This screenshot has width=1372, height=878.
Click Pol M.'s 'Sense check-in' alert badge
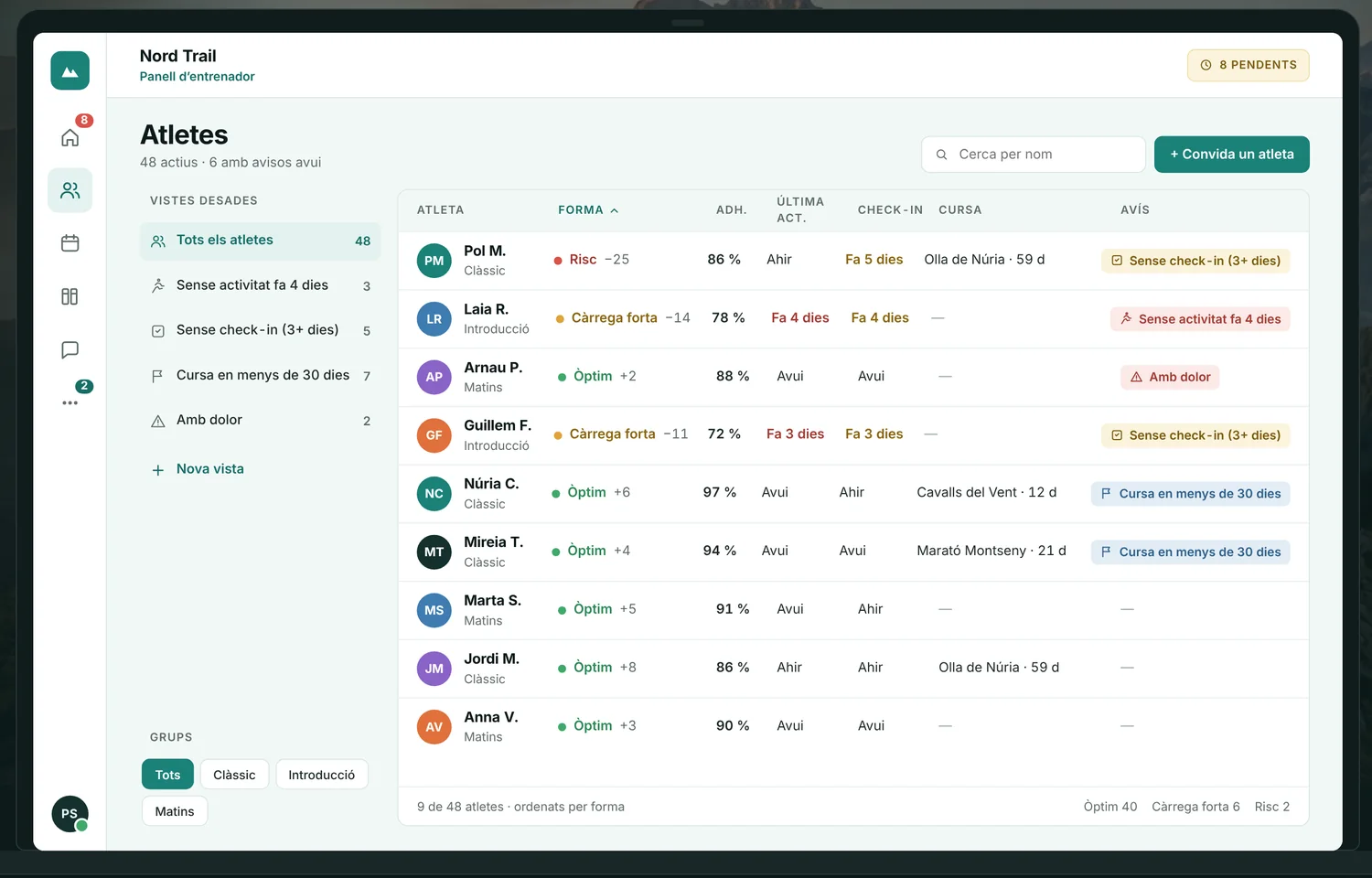[1195, 261]
